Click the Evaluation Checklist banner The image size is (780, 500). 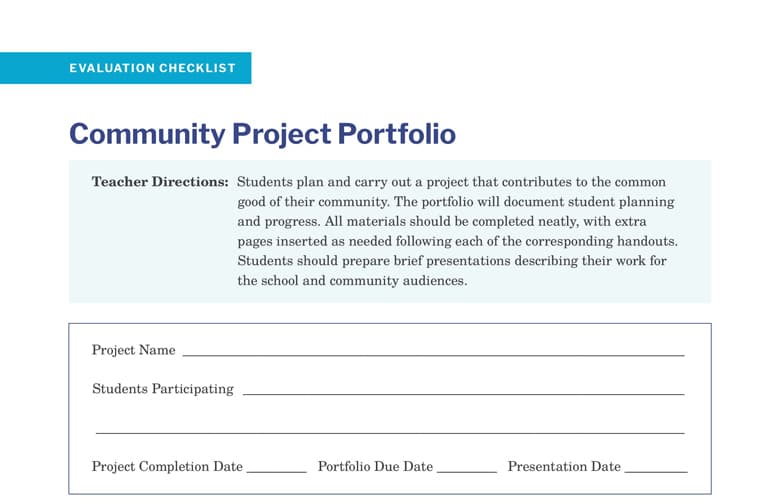152,68
